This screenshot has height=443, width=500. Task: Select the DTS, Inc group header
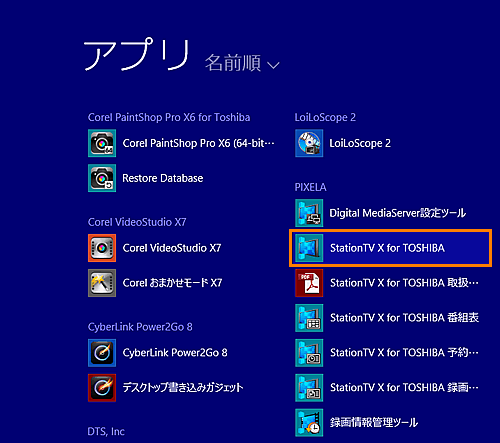[x=106, y=432]
